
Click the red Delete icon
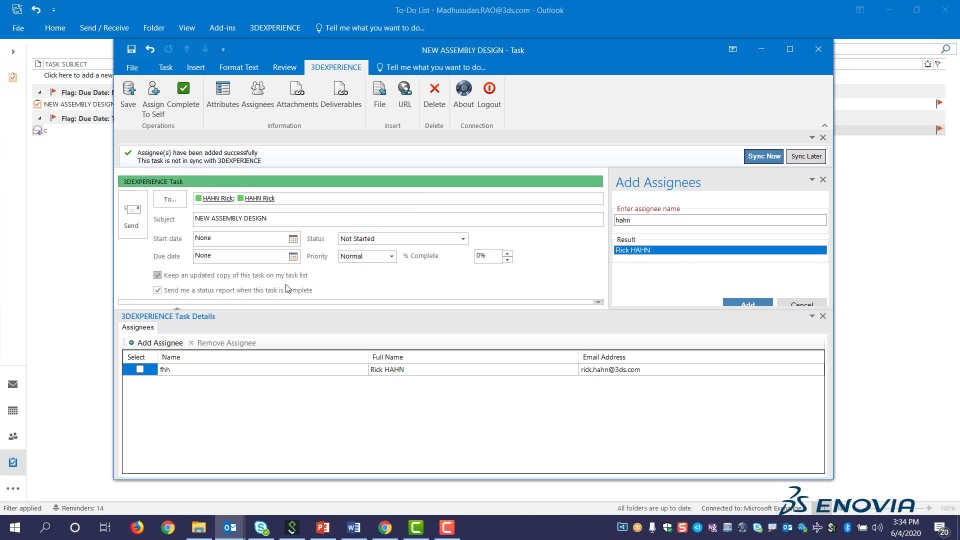tap(434, 90)
